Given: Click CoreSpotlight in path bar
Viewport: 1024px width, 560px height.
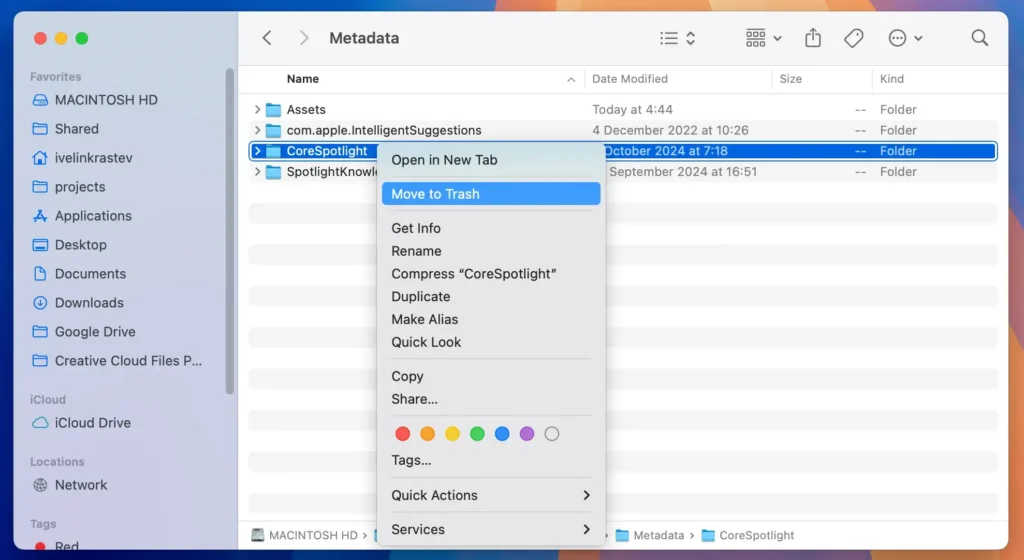Looking at the screenshot, I should click(748, 535).
